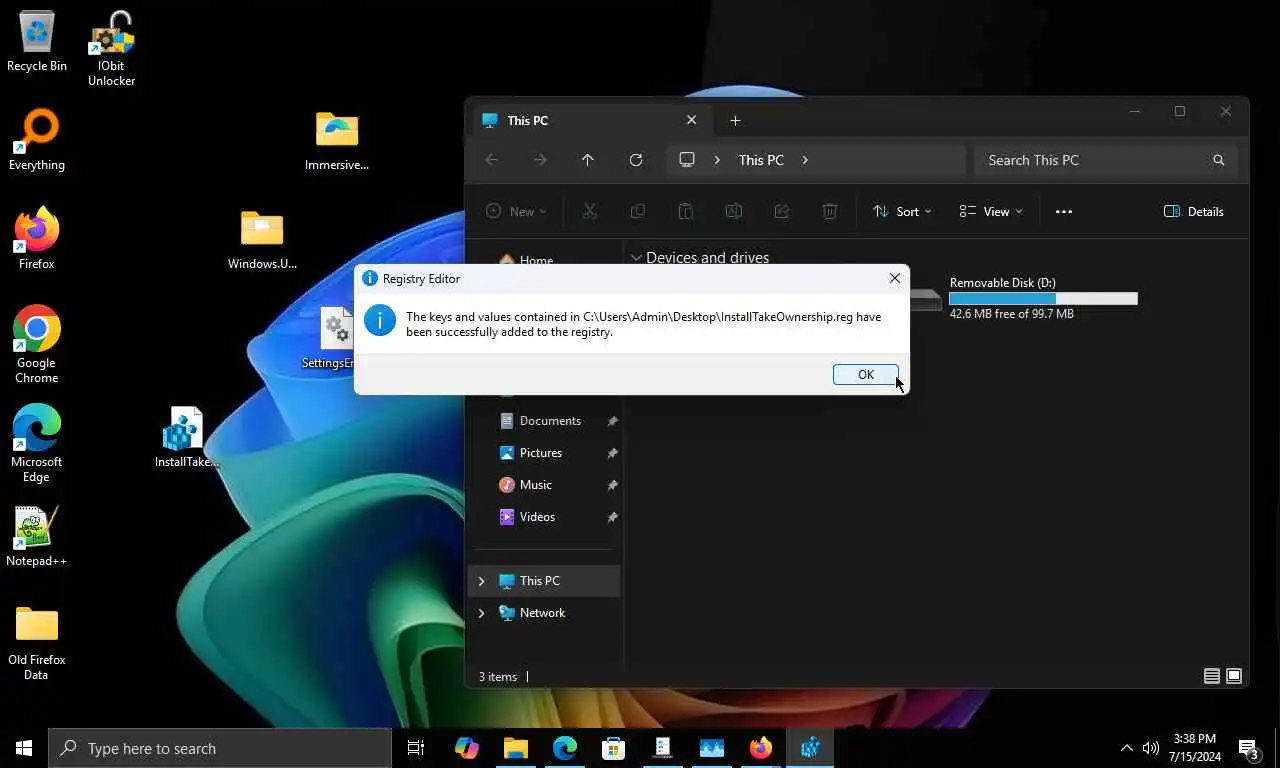Viewport: 1280px width, 768px height.
Task: Open File Explorer from the taskbar
Action: [x=515, y=748]
